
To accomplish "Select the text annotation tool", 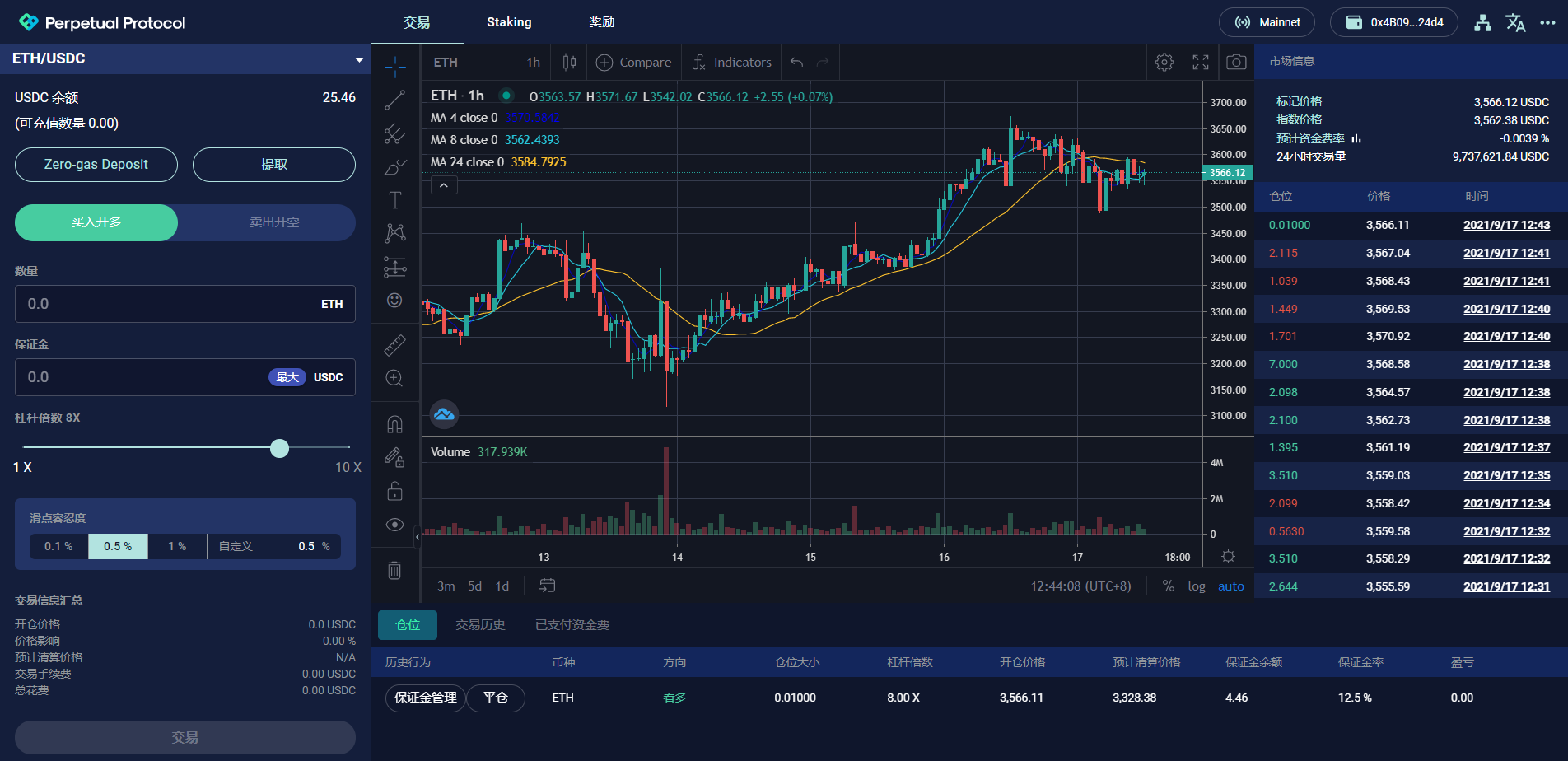I will [x=394, y=200].
